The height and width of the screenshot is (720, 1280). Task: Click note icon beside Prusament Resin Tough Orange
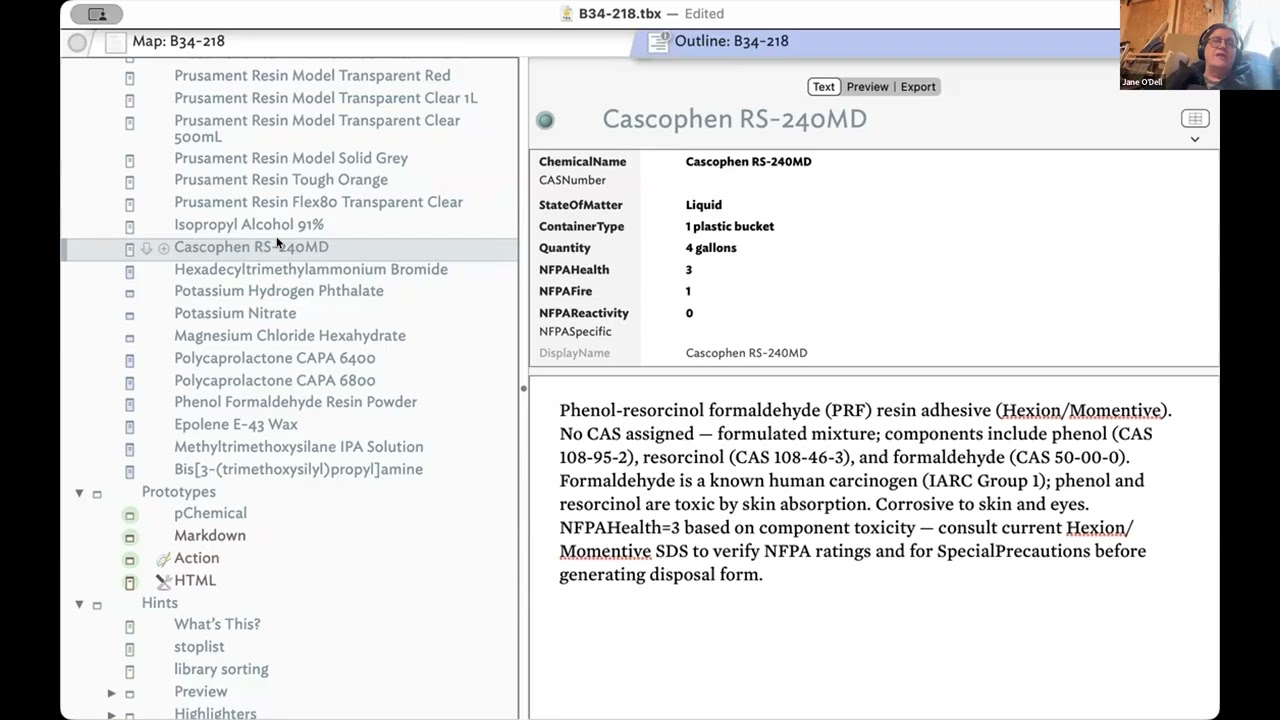pyautogui.click(x=129, y=181)
